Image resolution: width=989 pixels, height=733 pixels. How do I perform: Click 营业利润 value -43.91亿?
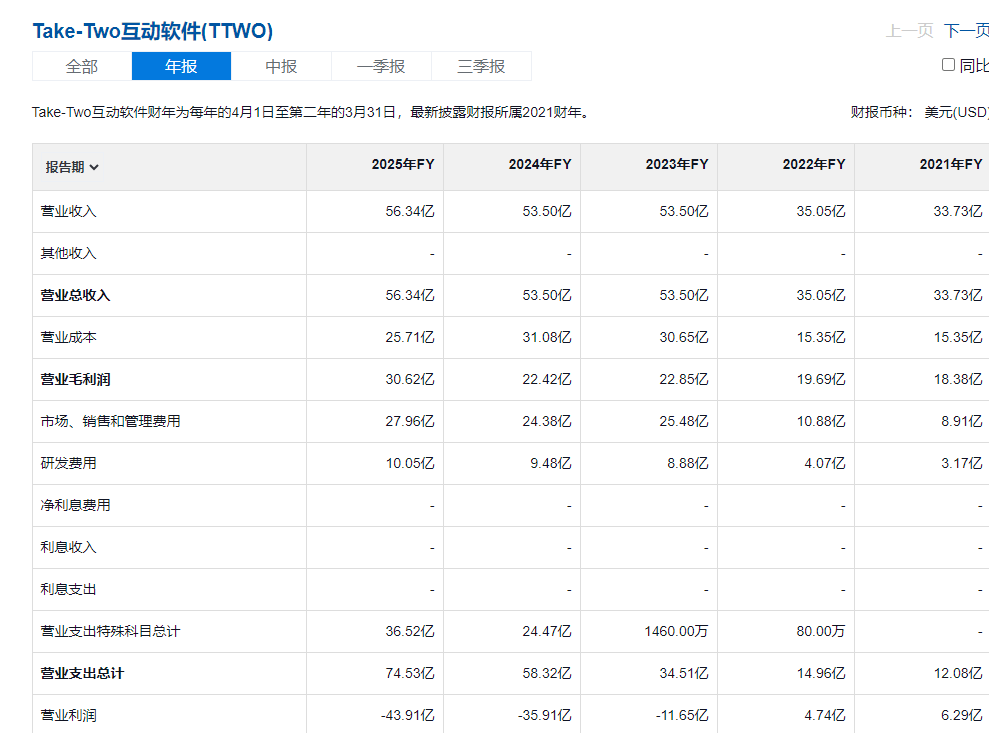click(407, 715)
